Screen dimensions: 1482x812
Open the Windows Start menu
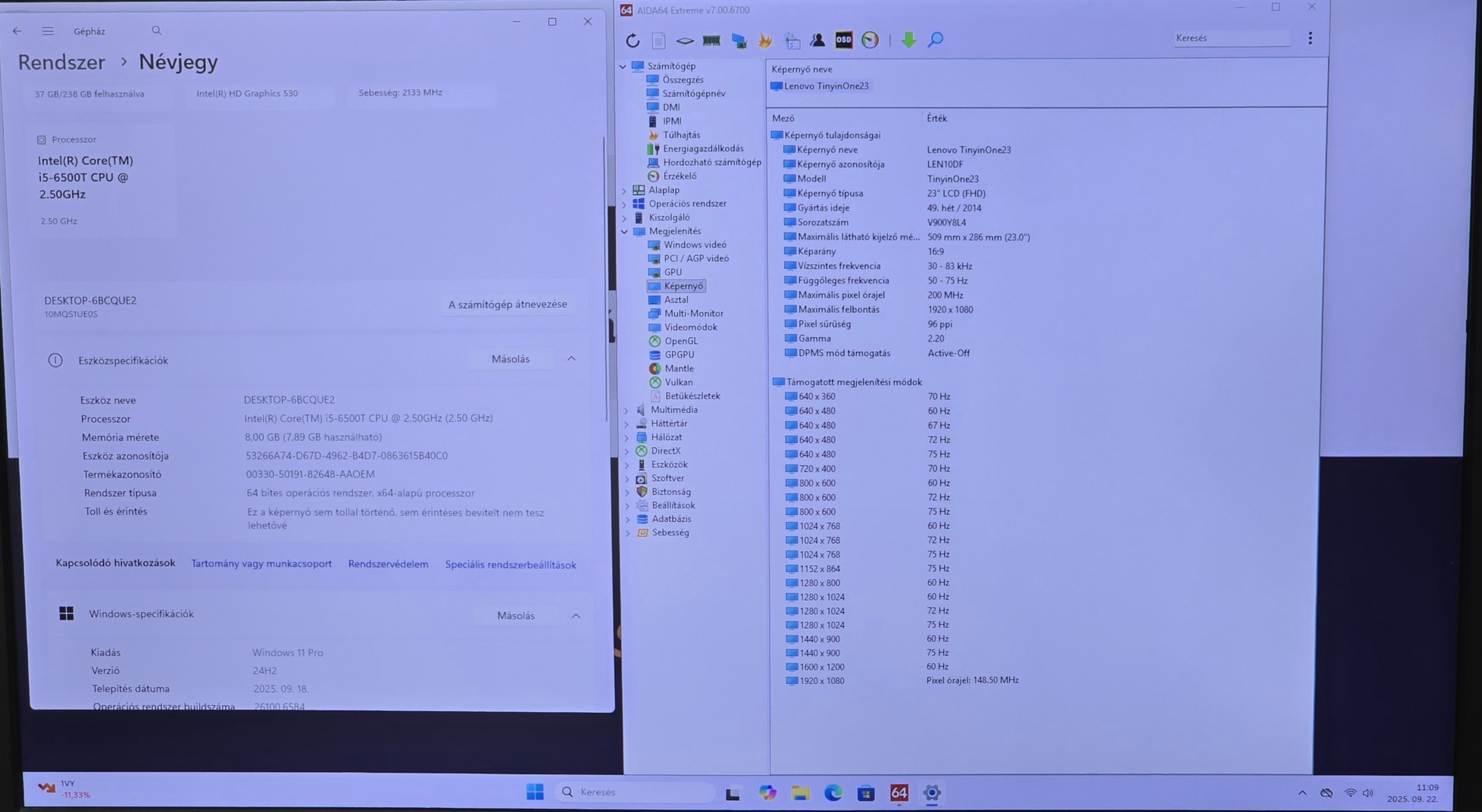click(x=535, y=792)
